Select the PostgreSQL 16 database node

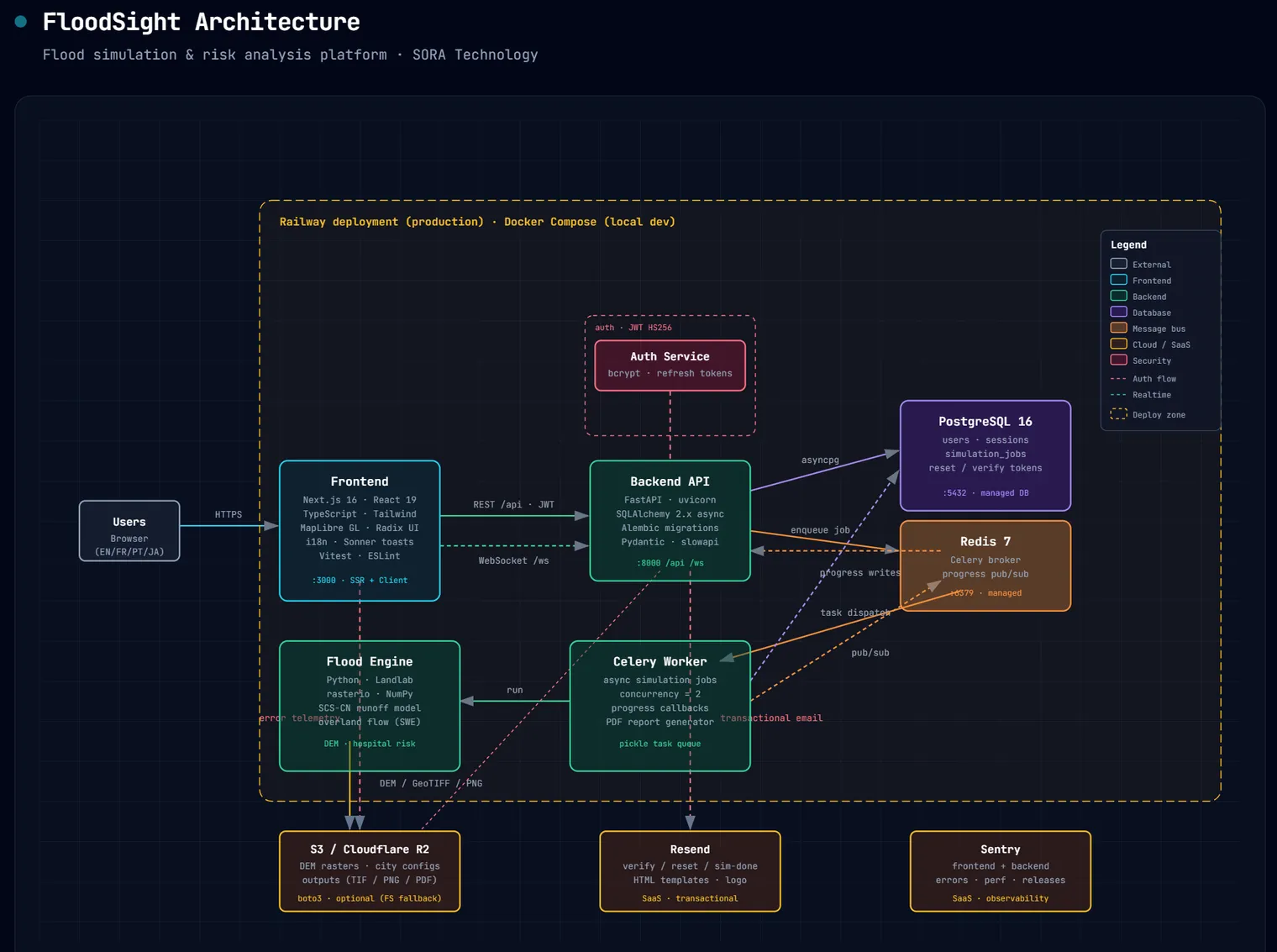(985, 455)
